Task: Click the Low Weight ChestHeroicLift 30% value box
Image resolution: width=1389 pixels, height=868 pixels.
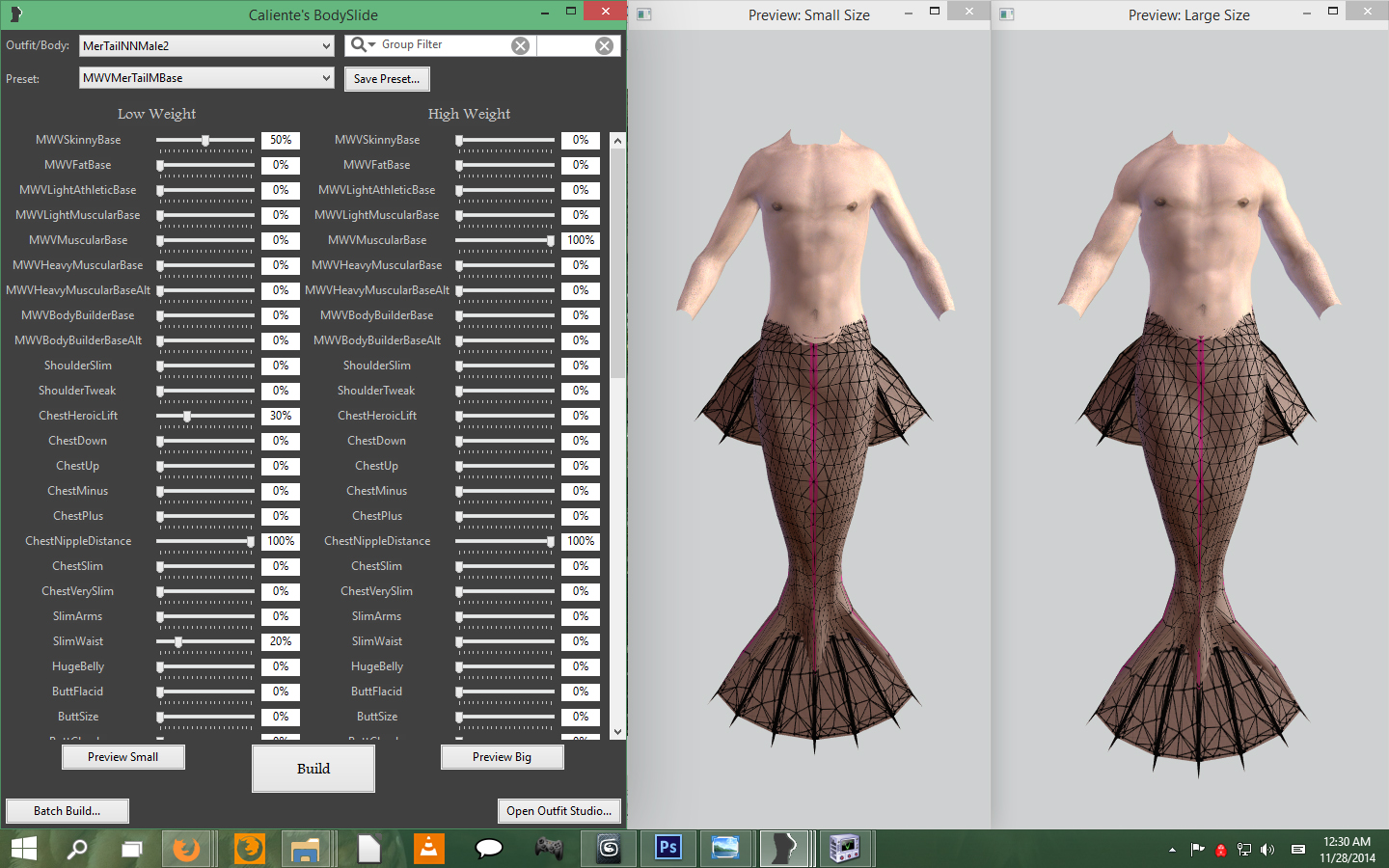Action: point(281,417)
